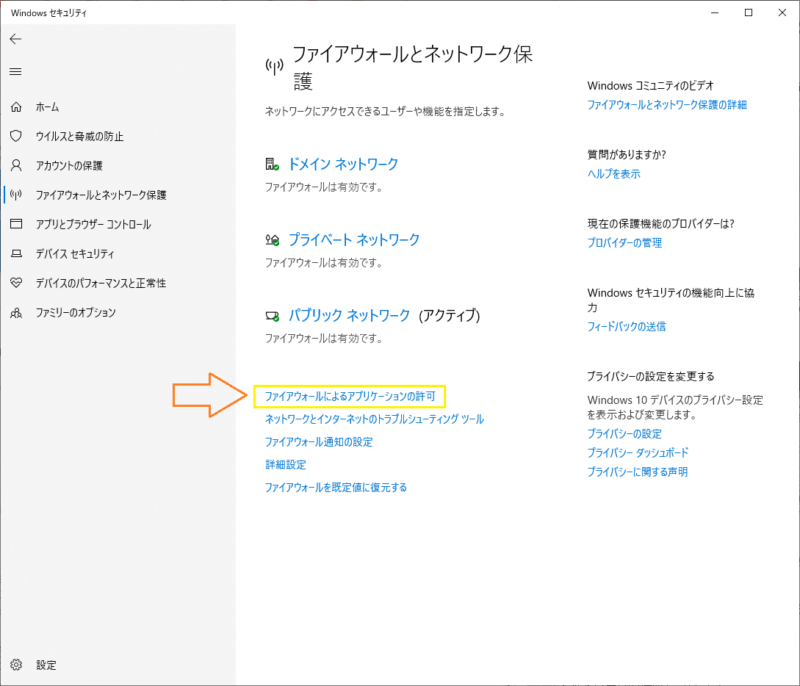
Task: Open ファミリーのオプション
Action: coord(76,313)
